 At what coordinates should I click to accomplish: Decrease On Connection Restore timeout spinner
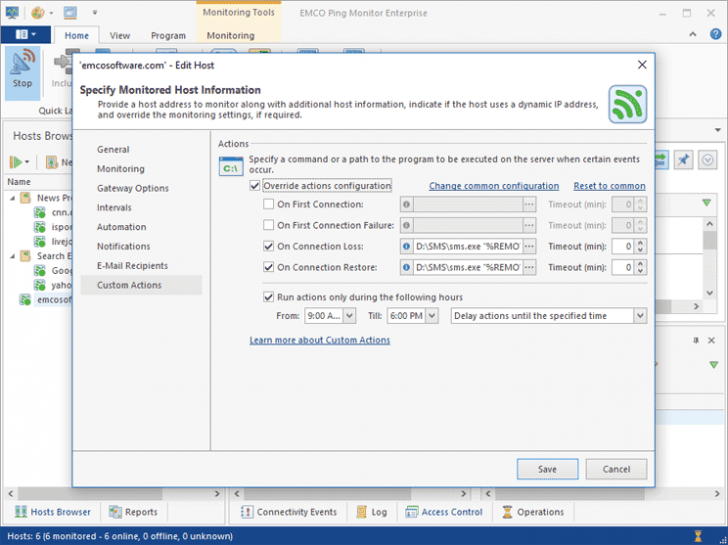(x=640, y=271)
